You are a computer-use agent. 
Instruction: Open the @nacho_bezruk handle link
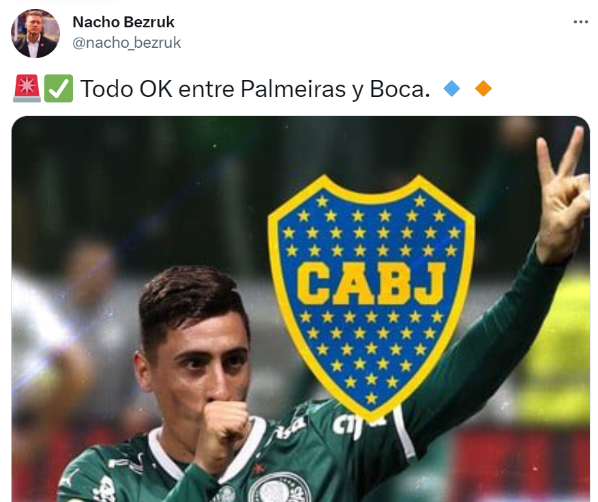click(127, 43)
